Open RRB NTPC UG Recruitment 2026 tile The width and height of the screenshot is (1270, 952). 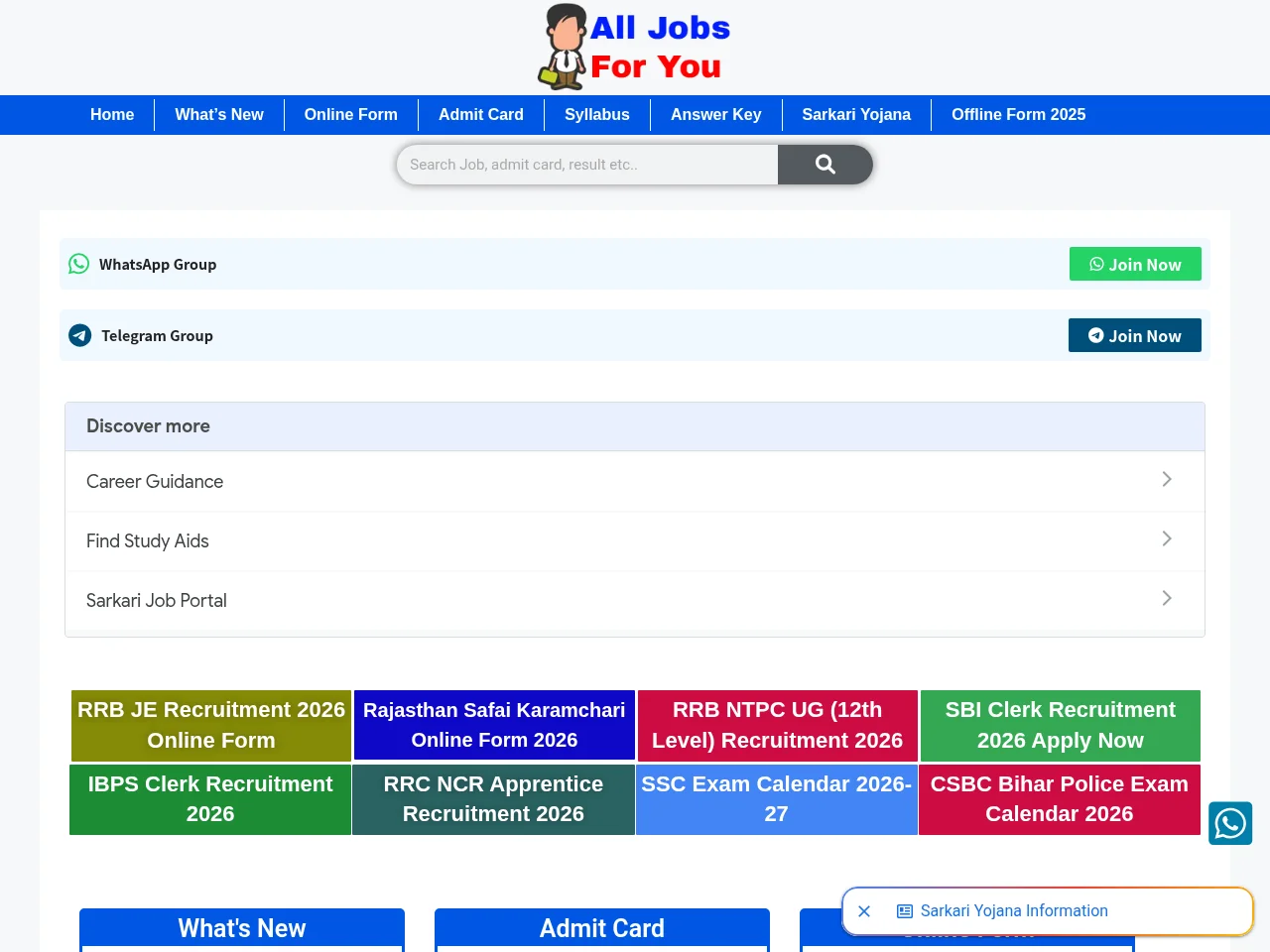click(x=778, y=726)
